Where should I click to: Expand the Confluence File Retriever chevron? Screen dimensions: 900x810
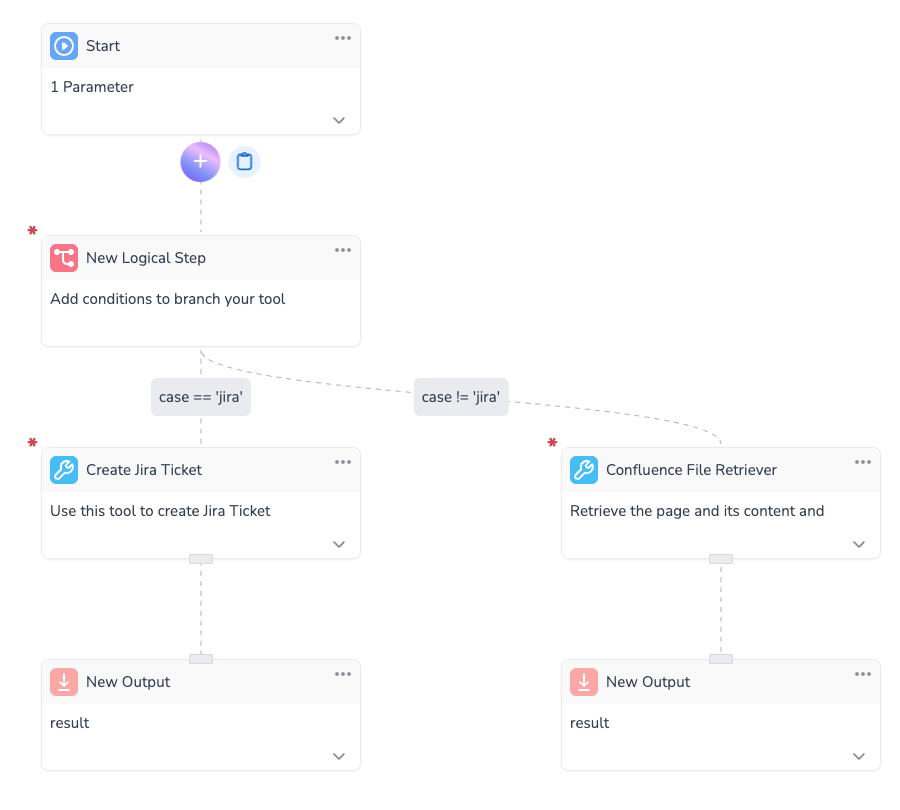point(859,544)
